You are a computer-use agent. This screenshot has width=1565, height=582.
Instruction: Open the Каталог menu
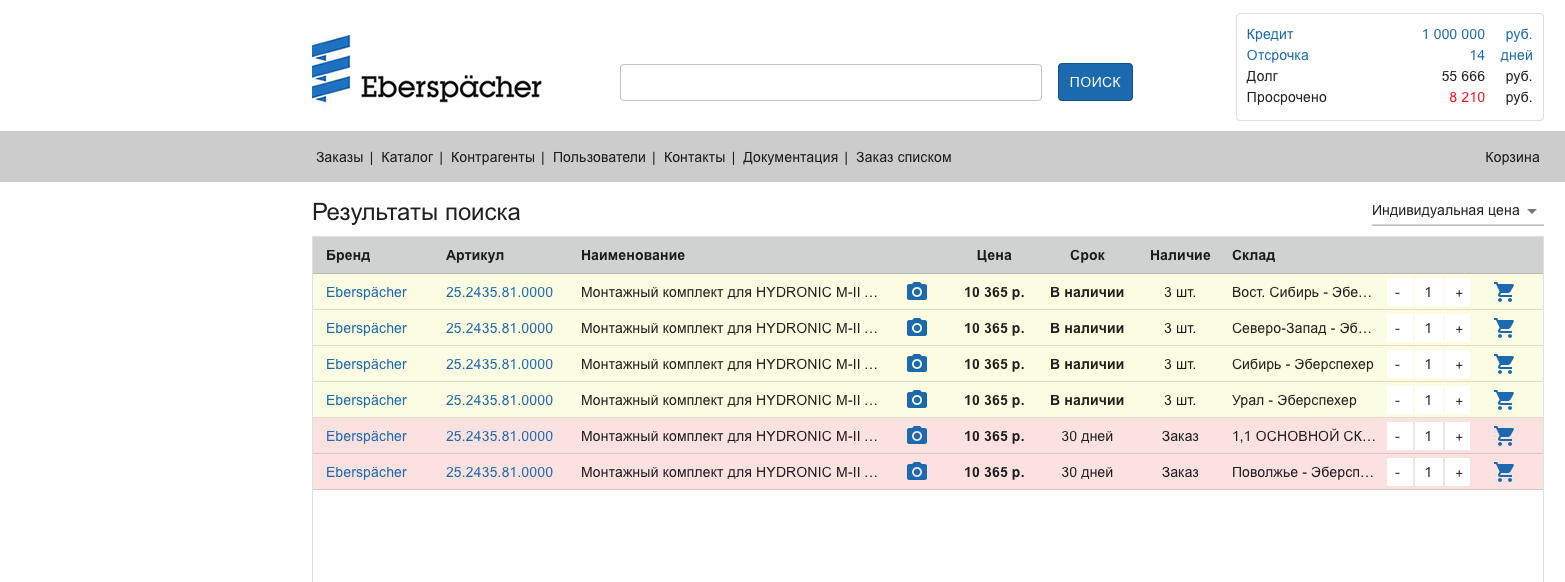pos(407,157)
